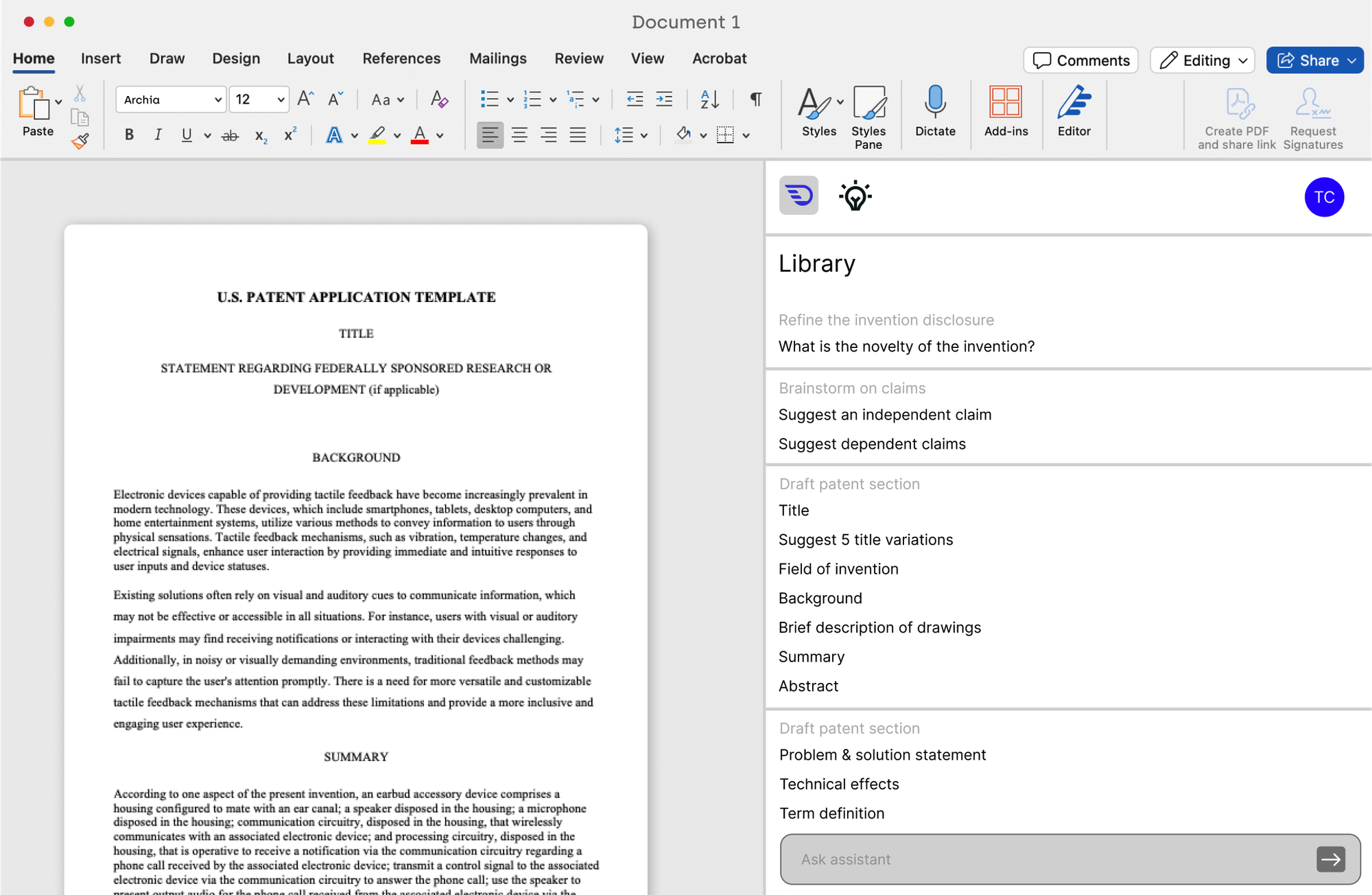Select the lightbulb ideas icon in the assistant panel
This screenshot has height=895, width=1372.
coord(855,196)
